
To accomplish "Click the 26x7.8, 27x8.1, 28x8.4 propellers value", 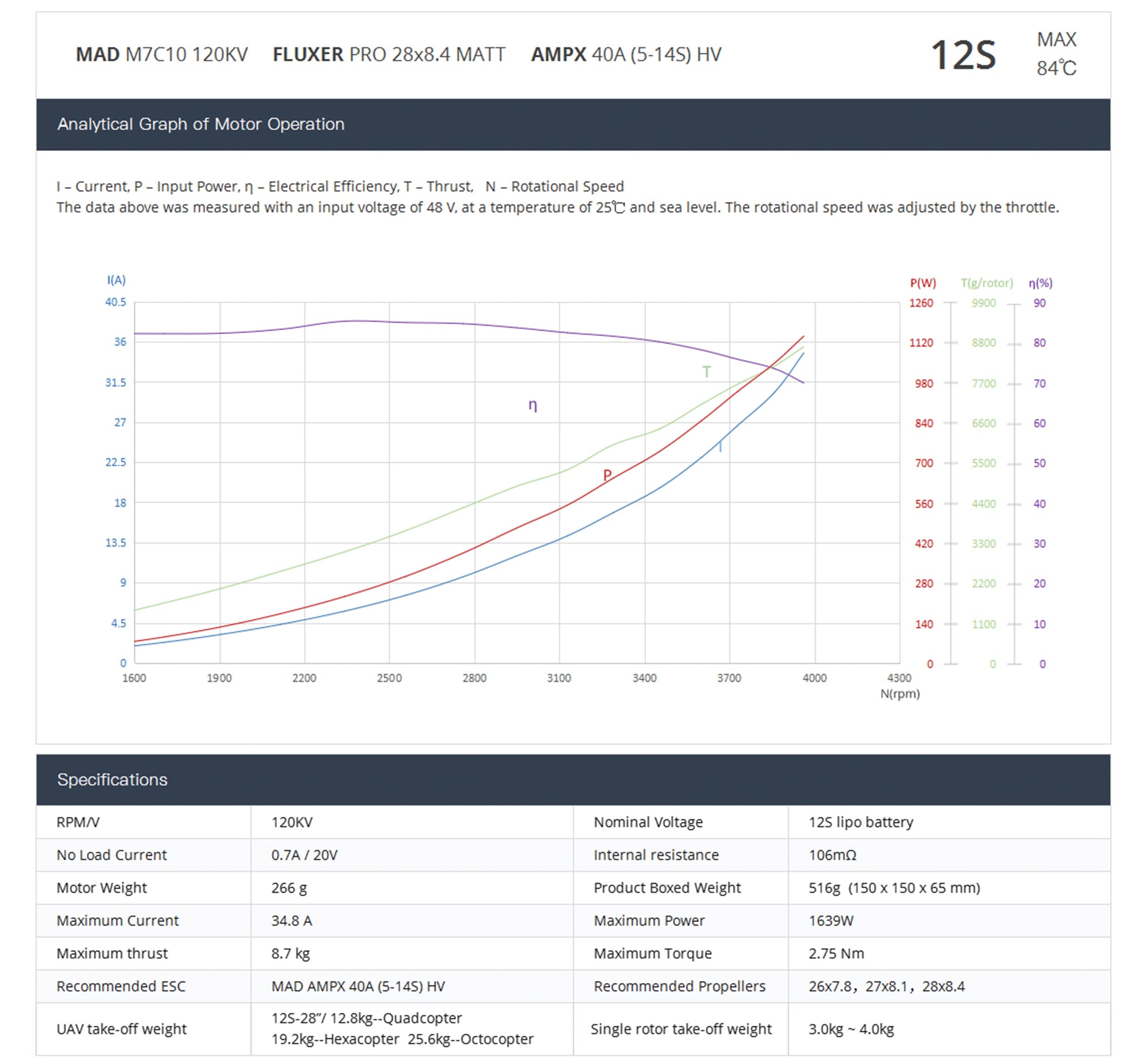I will [886, 986].
